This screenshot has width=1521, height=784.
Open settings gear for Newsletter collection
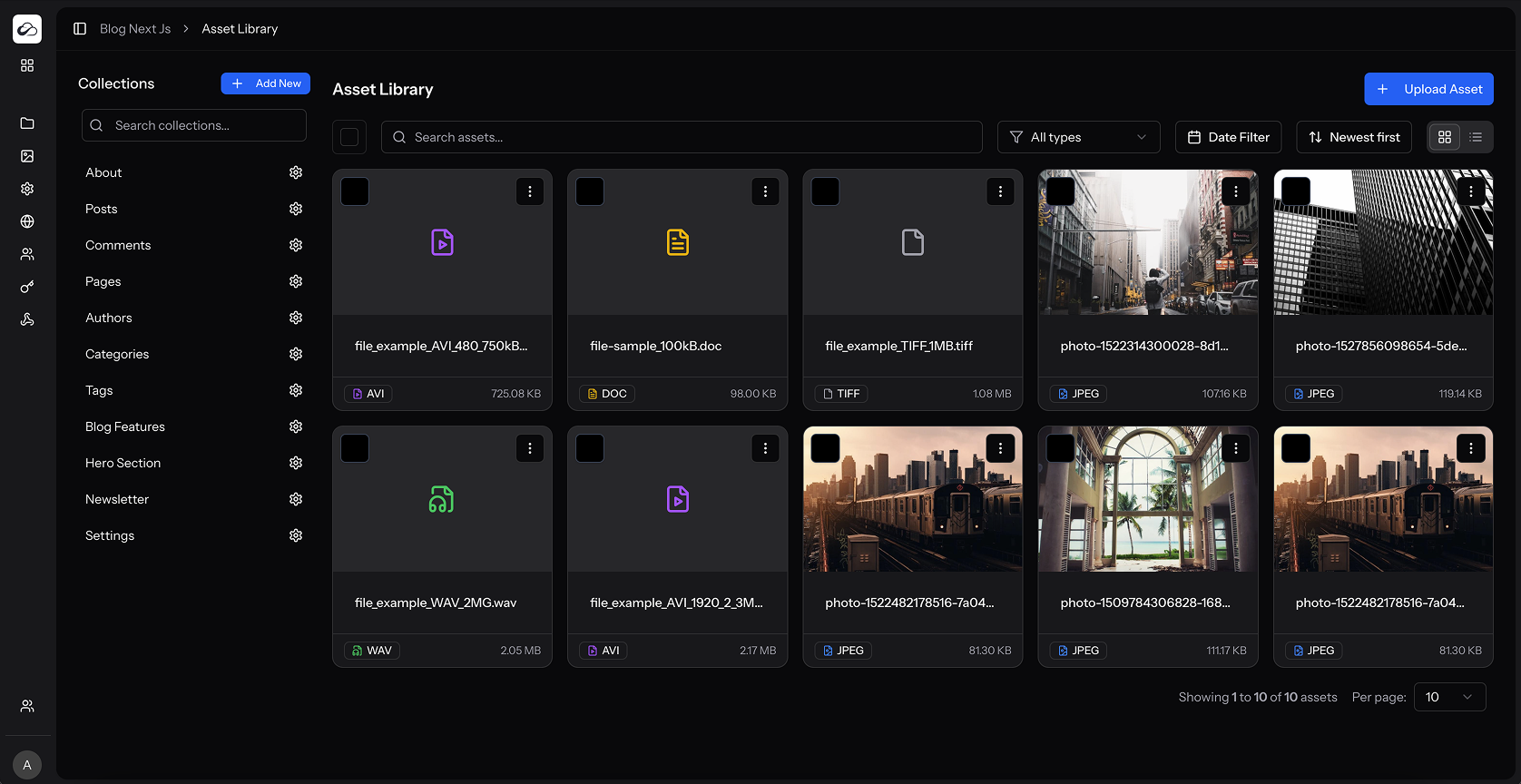tap(296, 499)
